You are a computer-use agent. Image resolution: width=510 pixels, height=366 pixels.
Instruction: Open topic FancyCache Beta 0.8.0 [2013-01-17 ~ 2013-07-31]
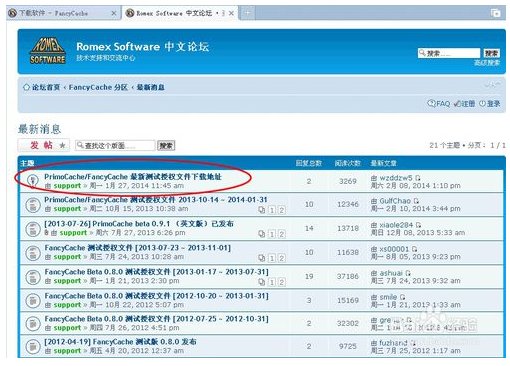pyautogui.click(x=156, y=272)
